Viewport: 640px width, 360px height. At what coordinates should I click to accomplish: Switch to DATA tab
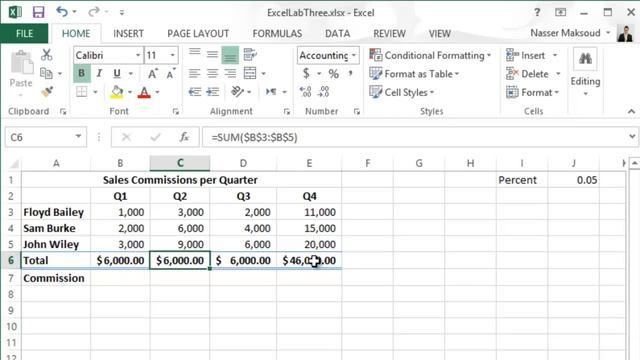coord(337,33)
